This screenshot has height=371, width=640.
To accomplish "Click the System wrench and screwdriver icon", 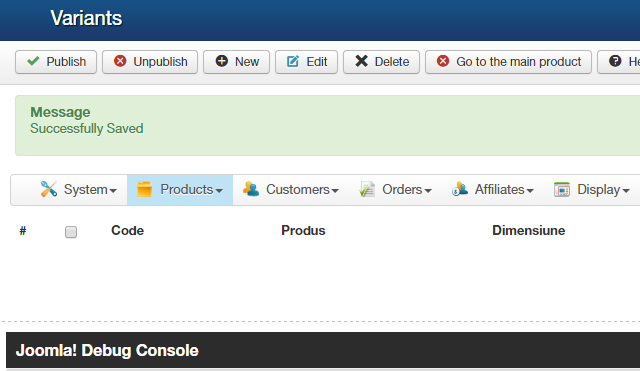I will pos(49,189).
